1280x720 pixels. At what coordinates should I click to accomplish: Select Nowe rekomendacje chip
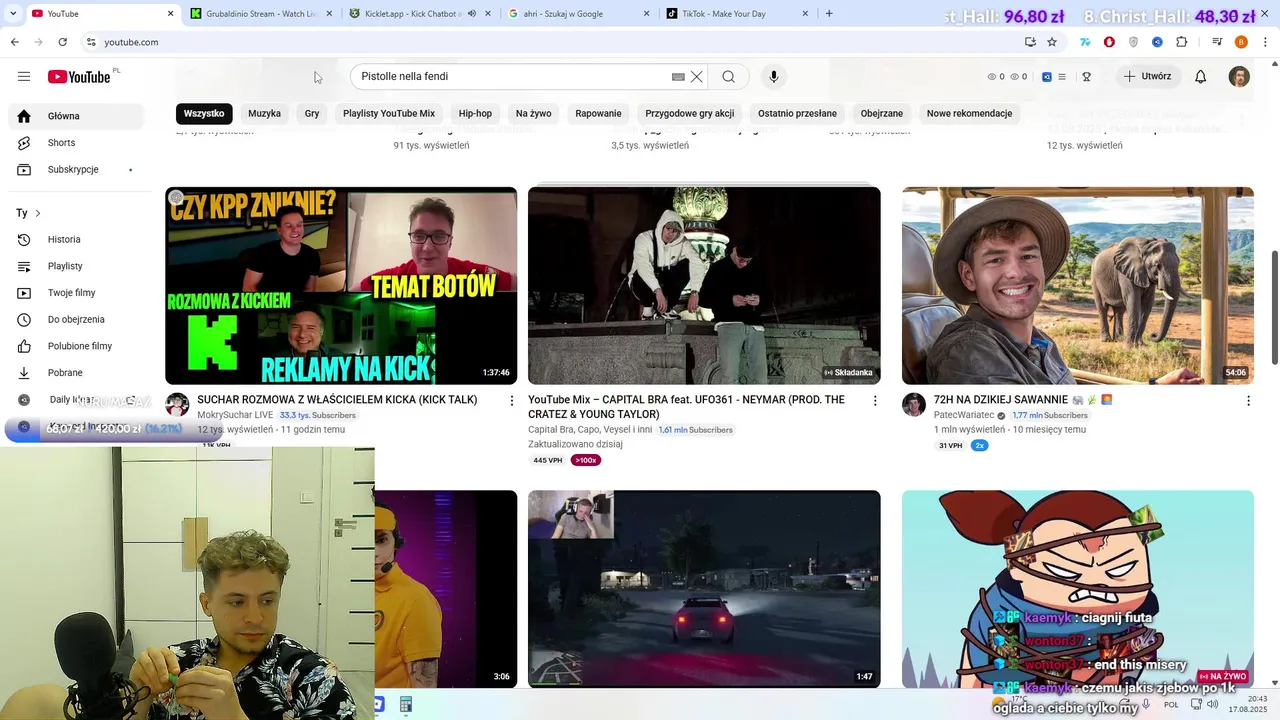point(970,113)
